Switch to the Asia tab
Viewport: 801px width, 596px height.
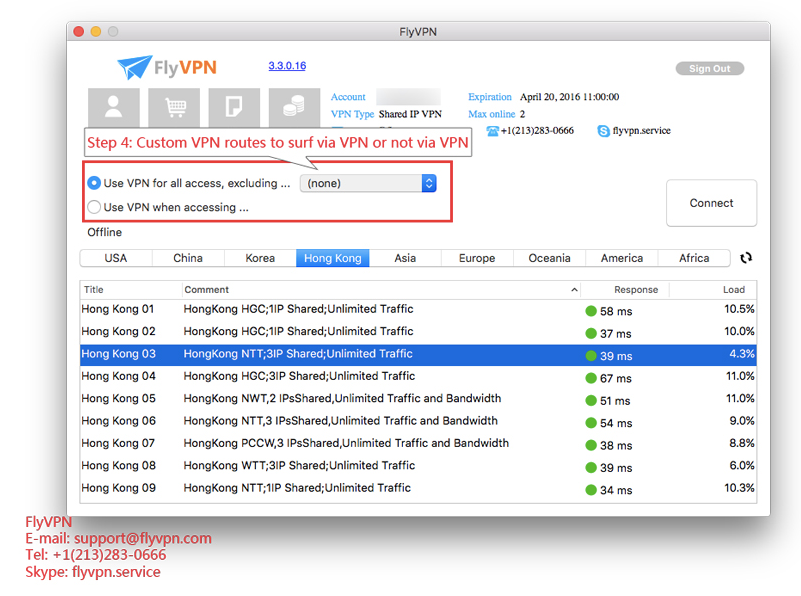[x=405, y=258]
